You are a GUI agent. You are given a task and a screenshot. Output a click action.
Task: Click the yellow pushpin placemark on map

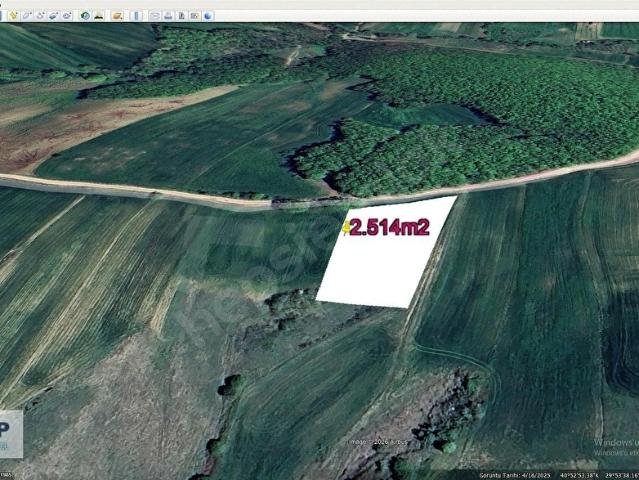[x=346, y=228]
